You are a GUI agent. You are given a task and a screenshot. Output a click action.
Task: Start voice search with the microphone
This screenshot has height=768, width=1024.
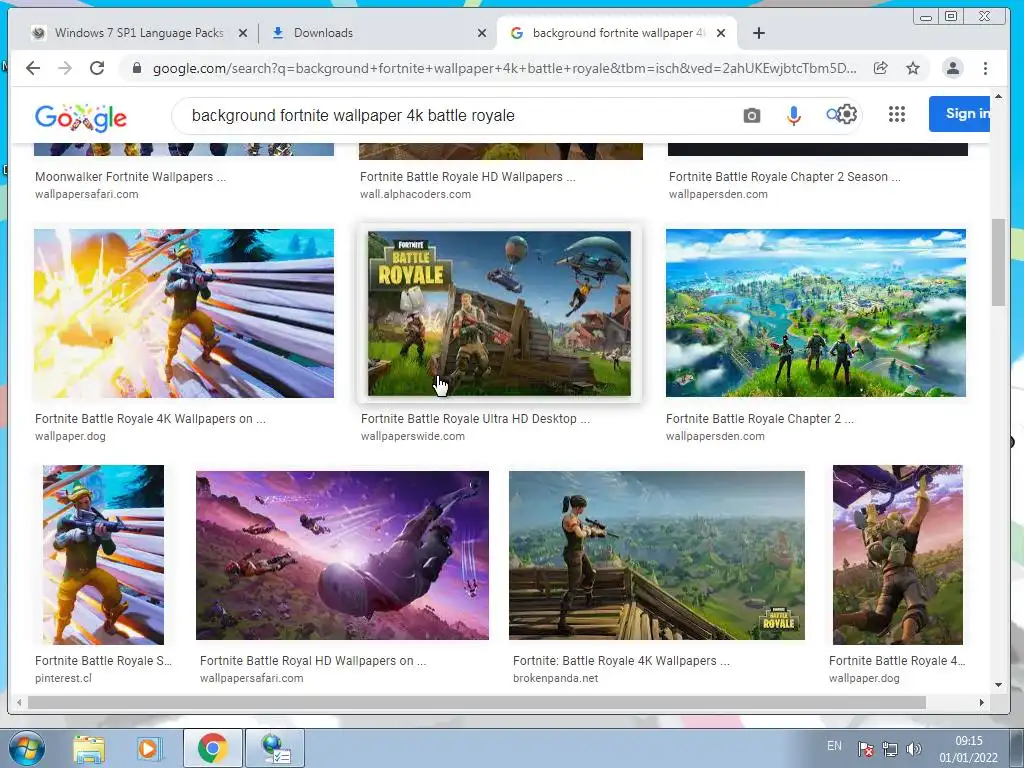point(793,116)
